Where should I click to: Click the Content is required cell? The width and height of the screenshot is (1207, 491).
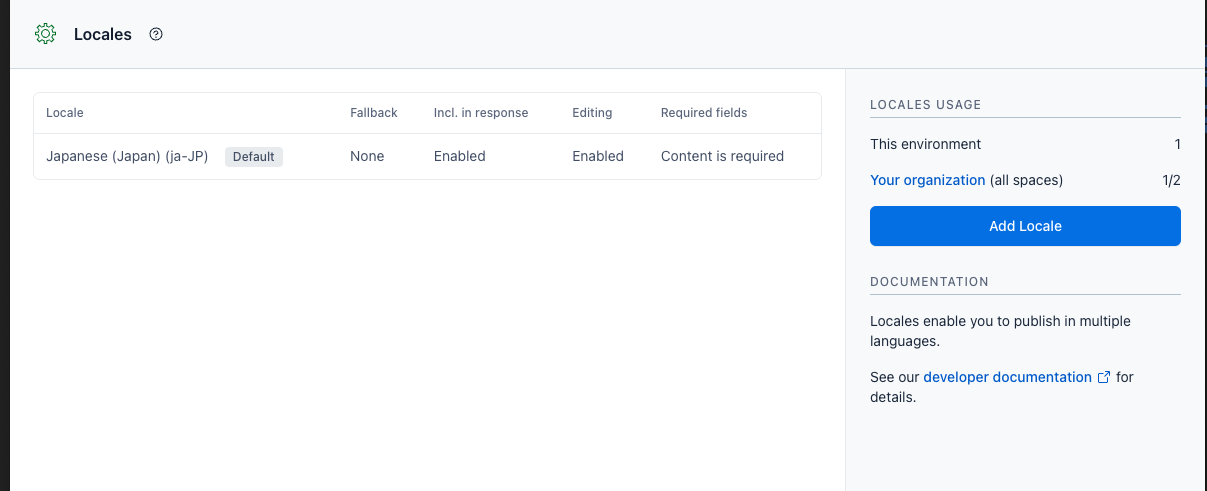722,156
